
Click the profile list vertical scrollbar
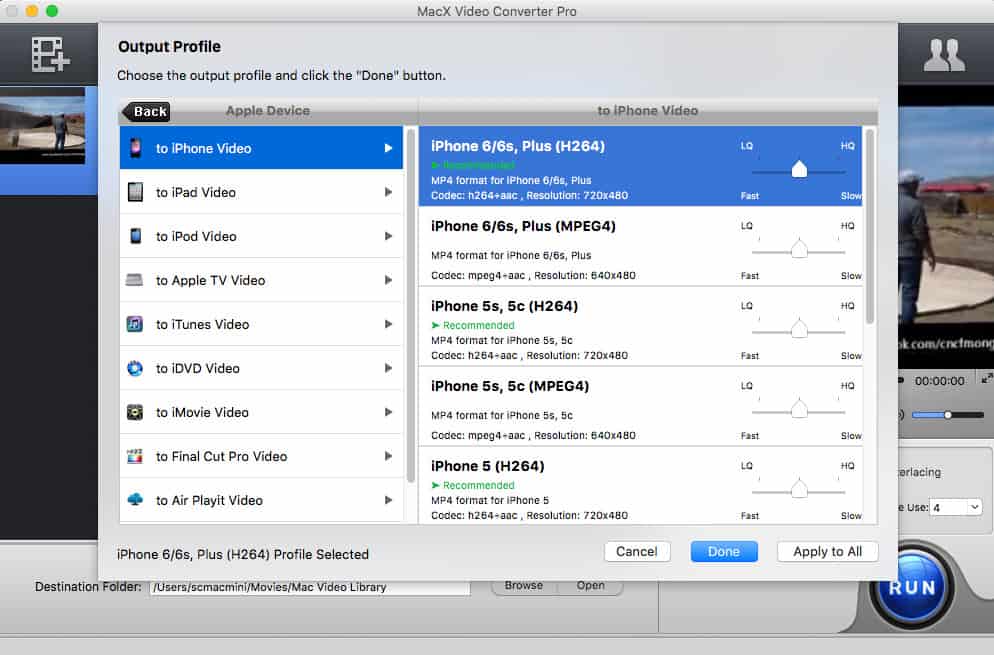coord(870,226)
